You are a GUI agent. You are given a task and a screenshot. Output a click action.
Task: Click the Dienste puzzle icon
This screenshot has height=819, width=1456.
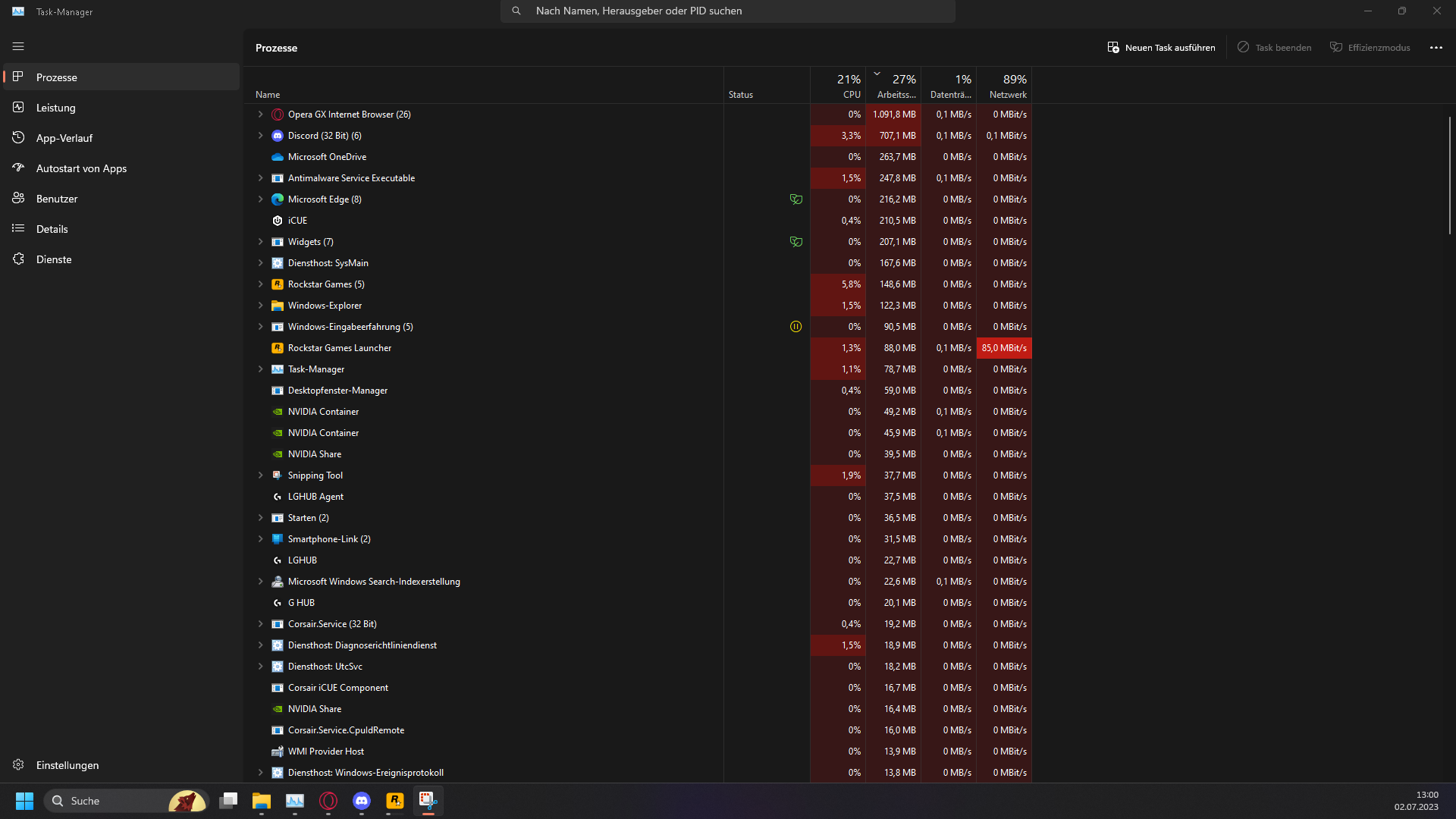tap(18, 259)
